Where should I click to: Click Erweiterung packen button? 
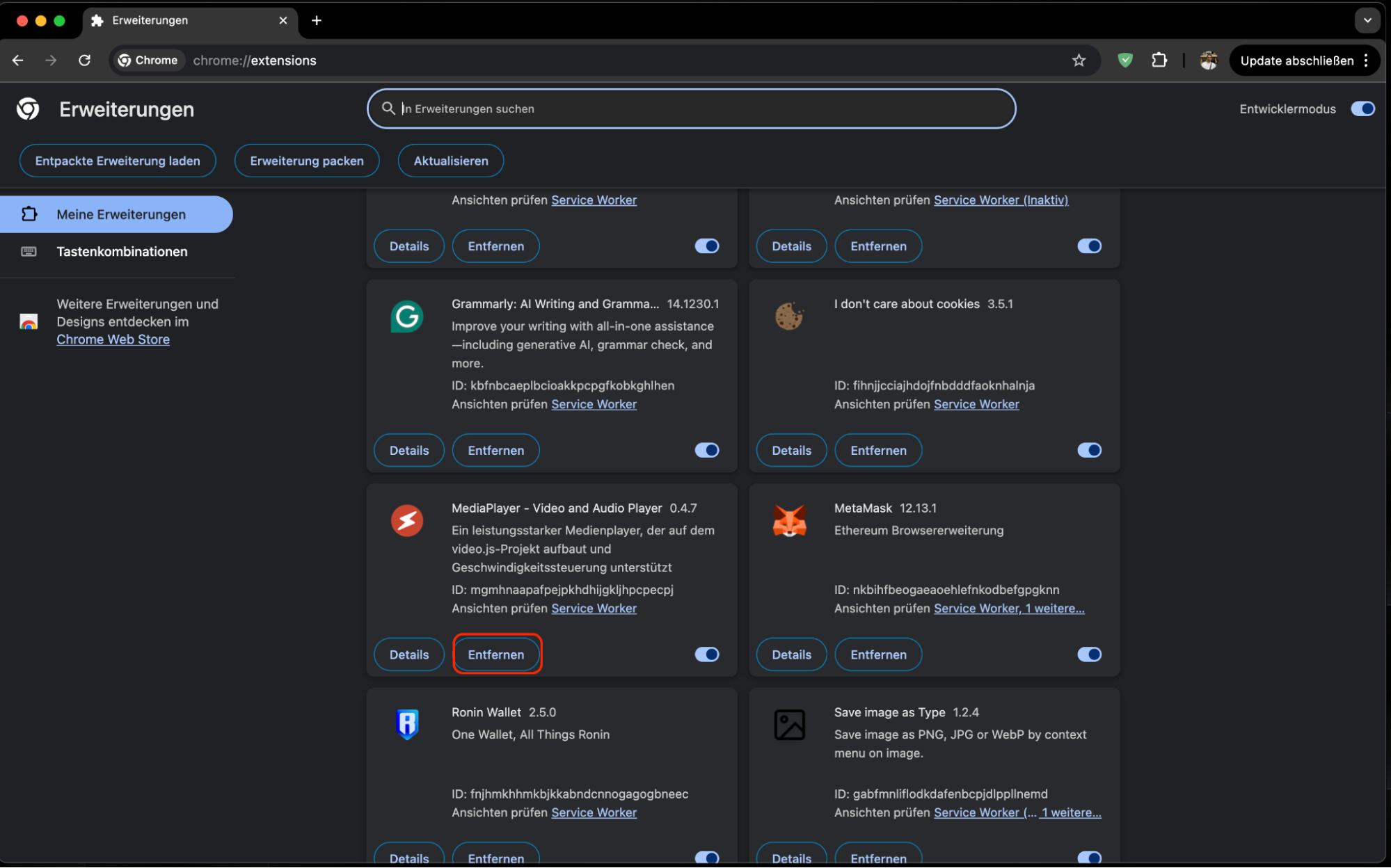pyautogui.click(x=307, y=161)
